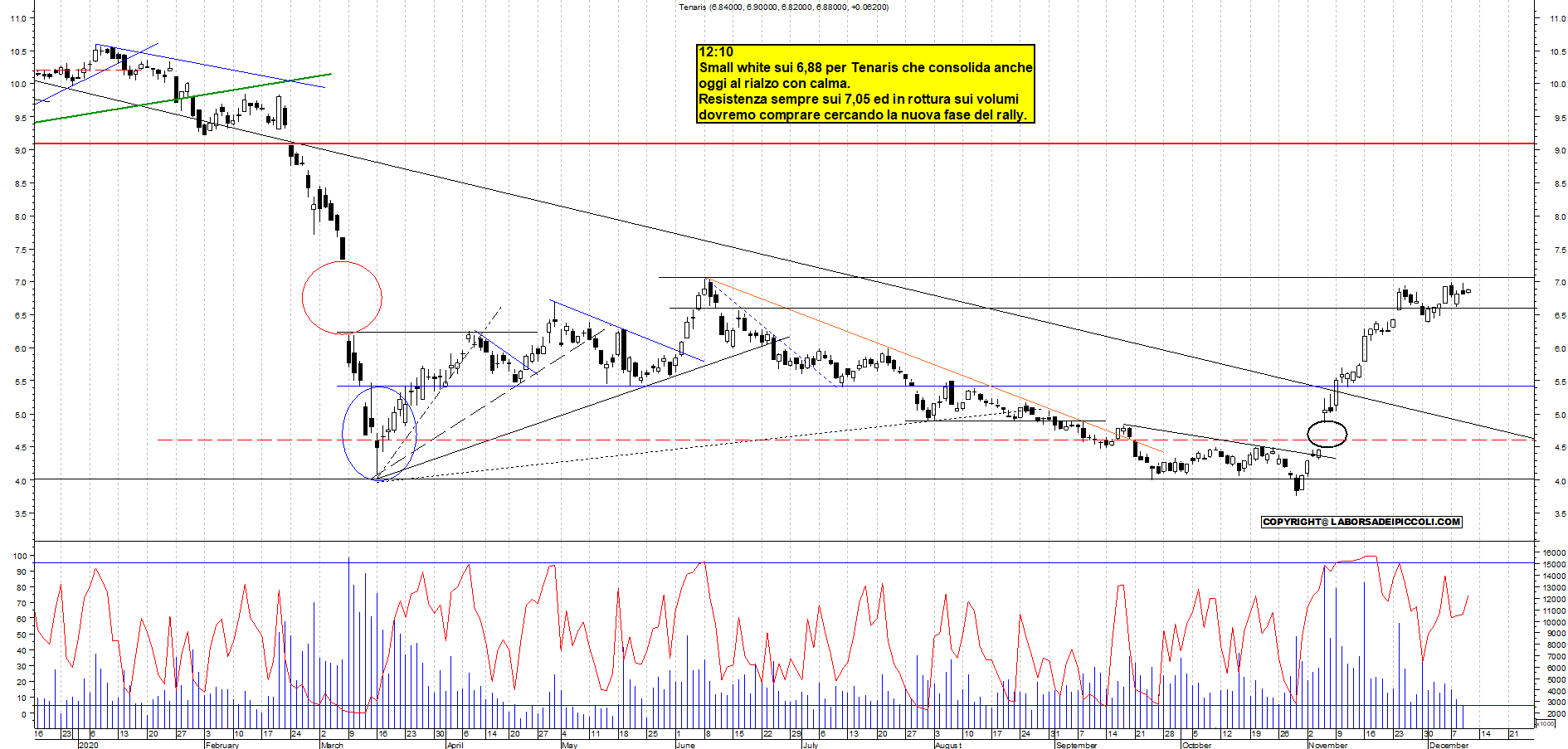Click '10000' on the volume right scale

1555,621
